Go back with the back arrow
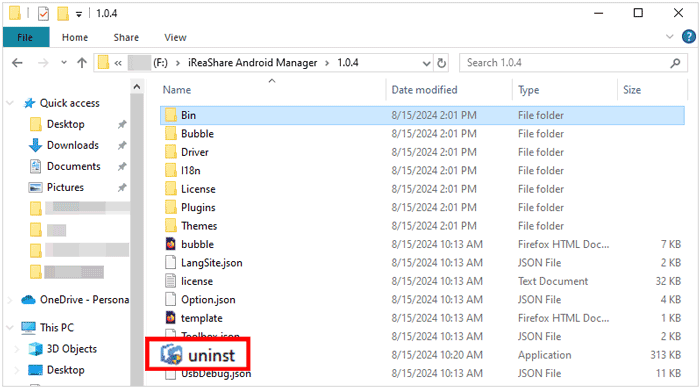This screenshot has width=700, height=388. pyautogui.click(x=17, y=63)
